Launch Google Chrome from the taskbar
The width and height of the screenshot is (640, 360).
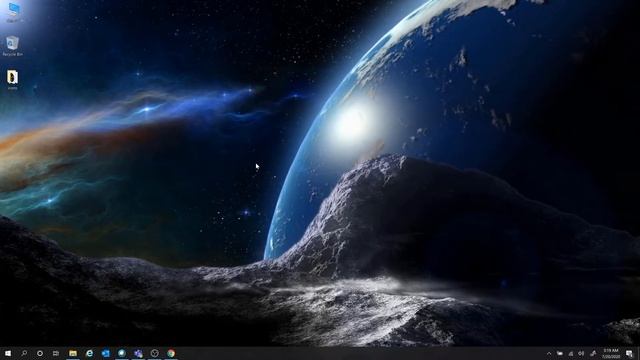tap(171, 353)
